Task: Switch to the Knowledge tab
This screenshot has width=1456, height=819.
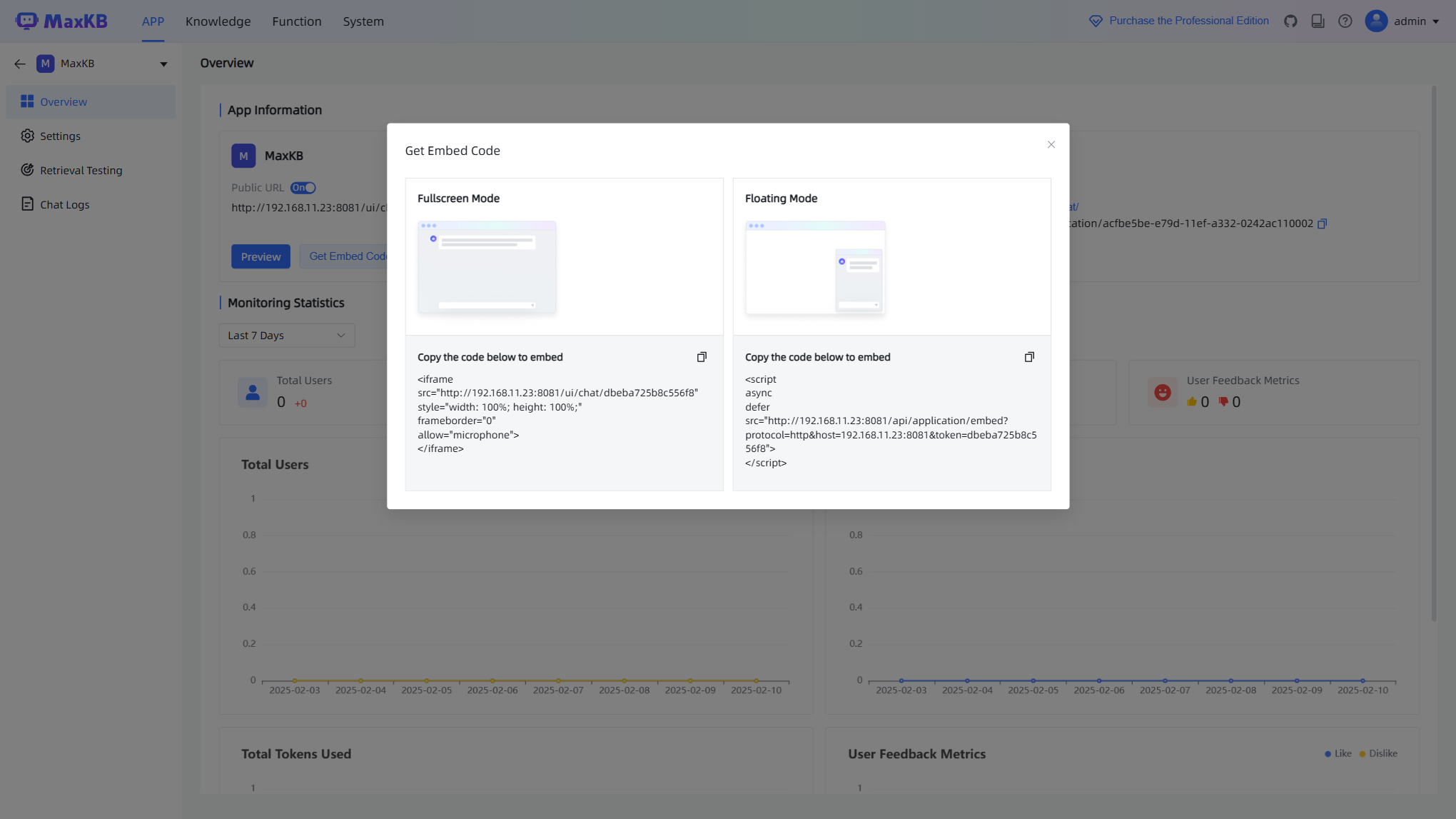Action: (218, 21)
